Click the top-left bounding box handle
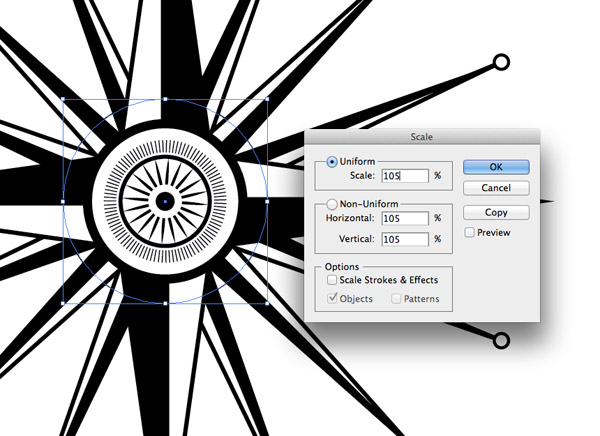Screen dimensions: 600x436 tap(63, 100)
